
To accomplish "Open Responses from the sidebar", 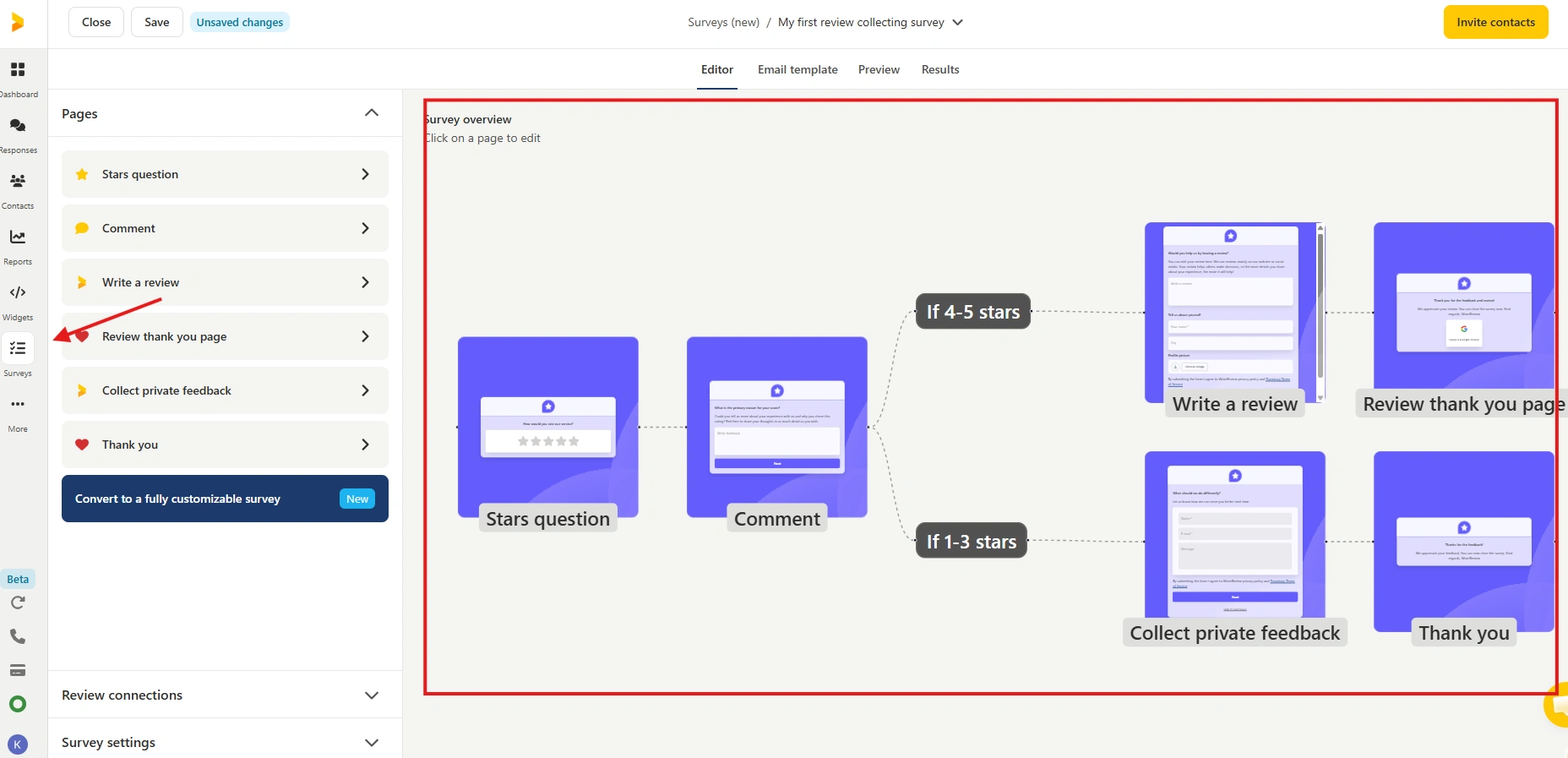I will 18,126.
